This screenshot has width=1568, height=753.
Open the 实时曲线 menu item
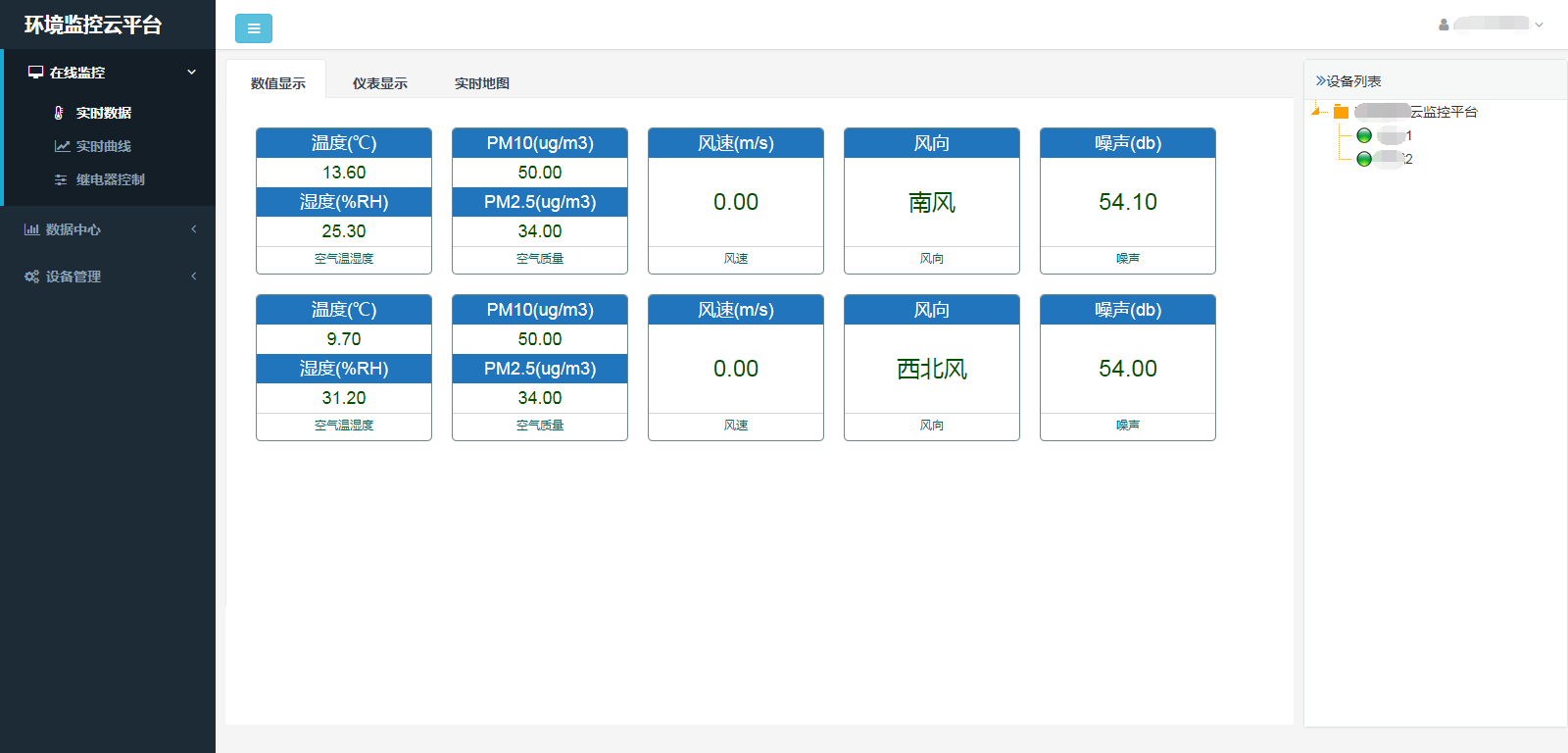tap(104, 146)
